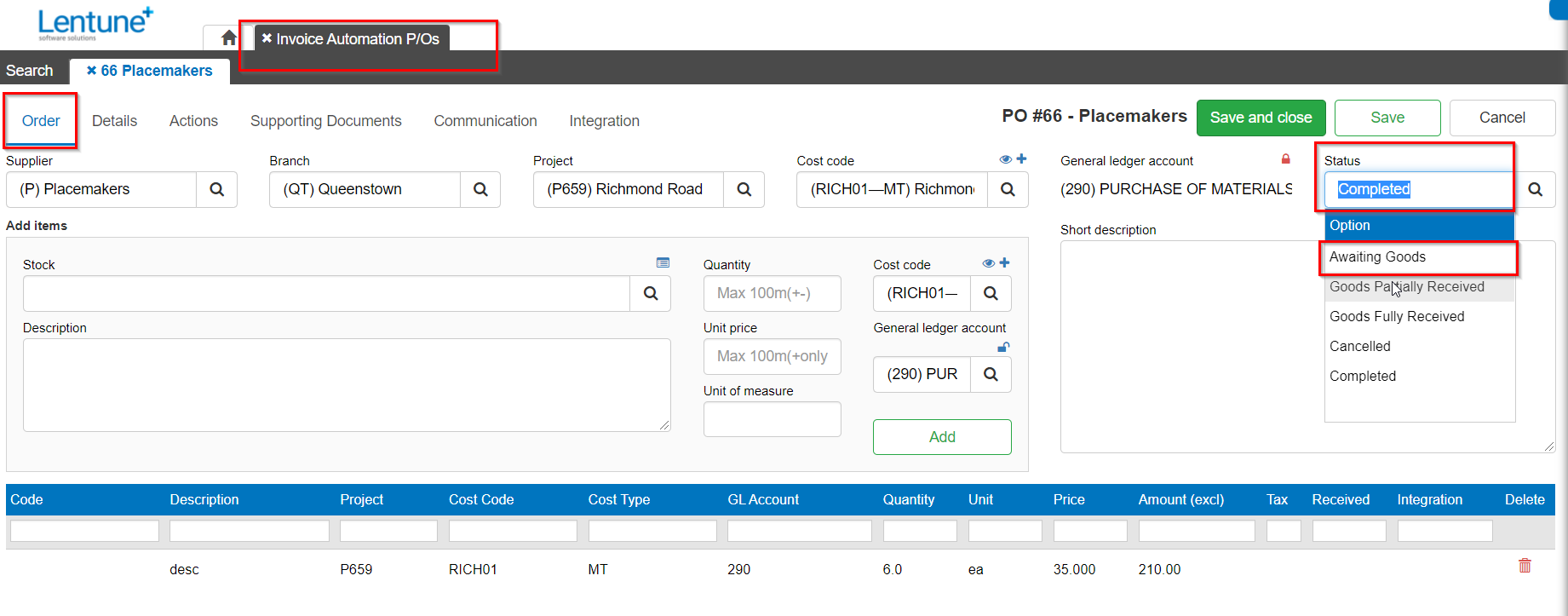Delete the desc line item with trash icon

click(1525, 566)
